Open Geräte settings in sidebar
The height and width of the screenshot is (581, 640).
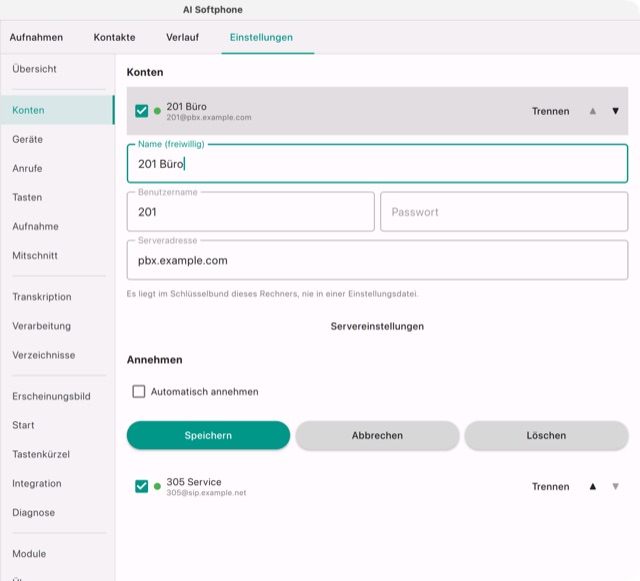pos(27,139)
